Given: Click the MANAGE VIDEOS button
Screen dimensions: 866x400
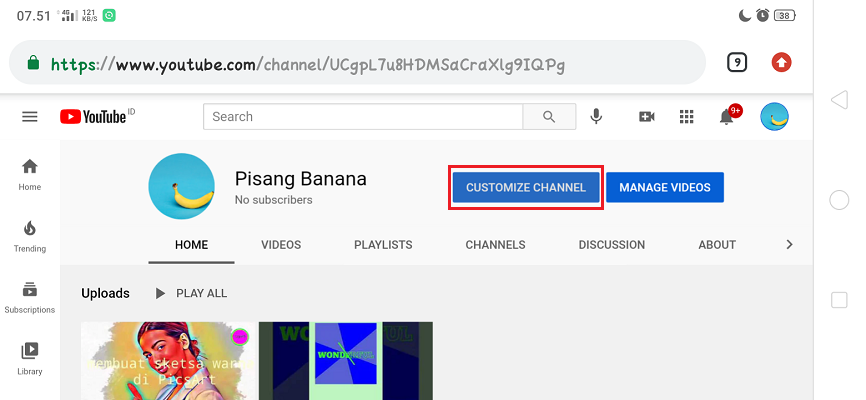Looking at the screenshot, I should point(665,187).
